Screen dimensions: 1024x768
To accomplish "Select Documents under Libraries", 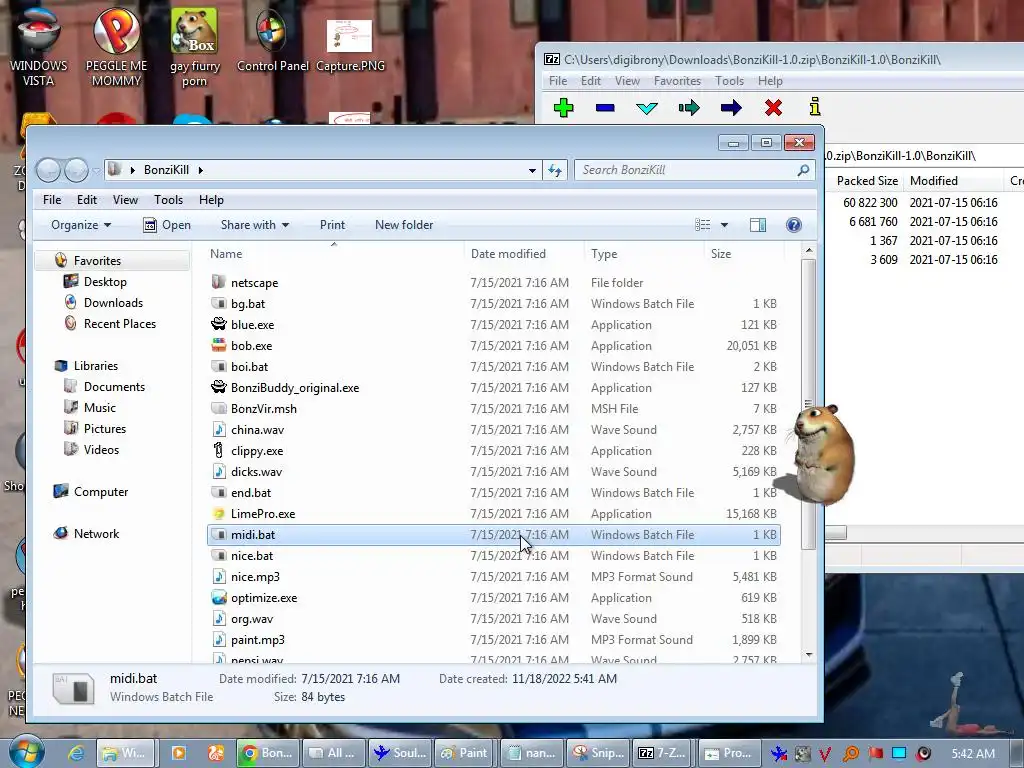I will click(114, 387).
